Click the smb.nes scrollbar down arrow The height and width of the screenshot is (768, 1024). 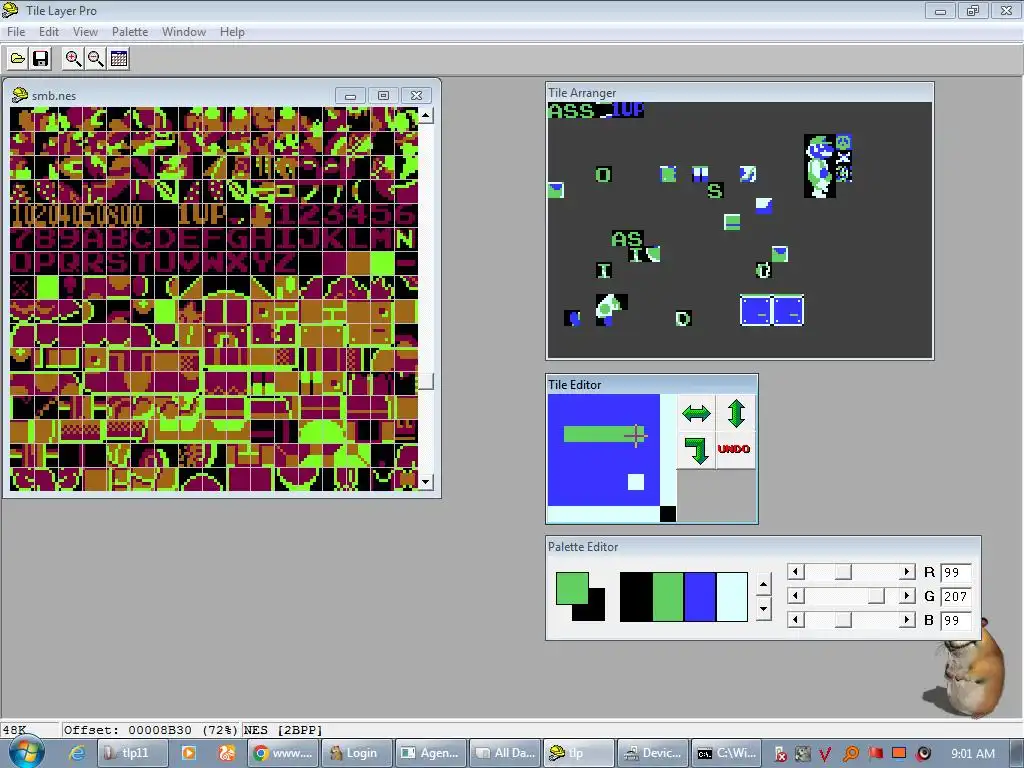(426, 483)
